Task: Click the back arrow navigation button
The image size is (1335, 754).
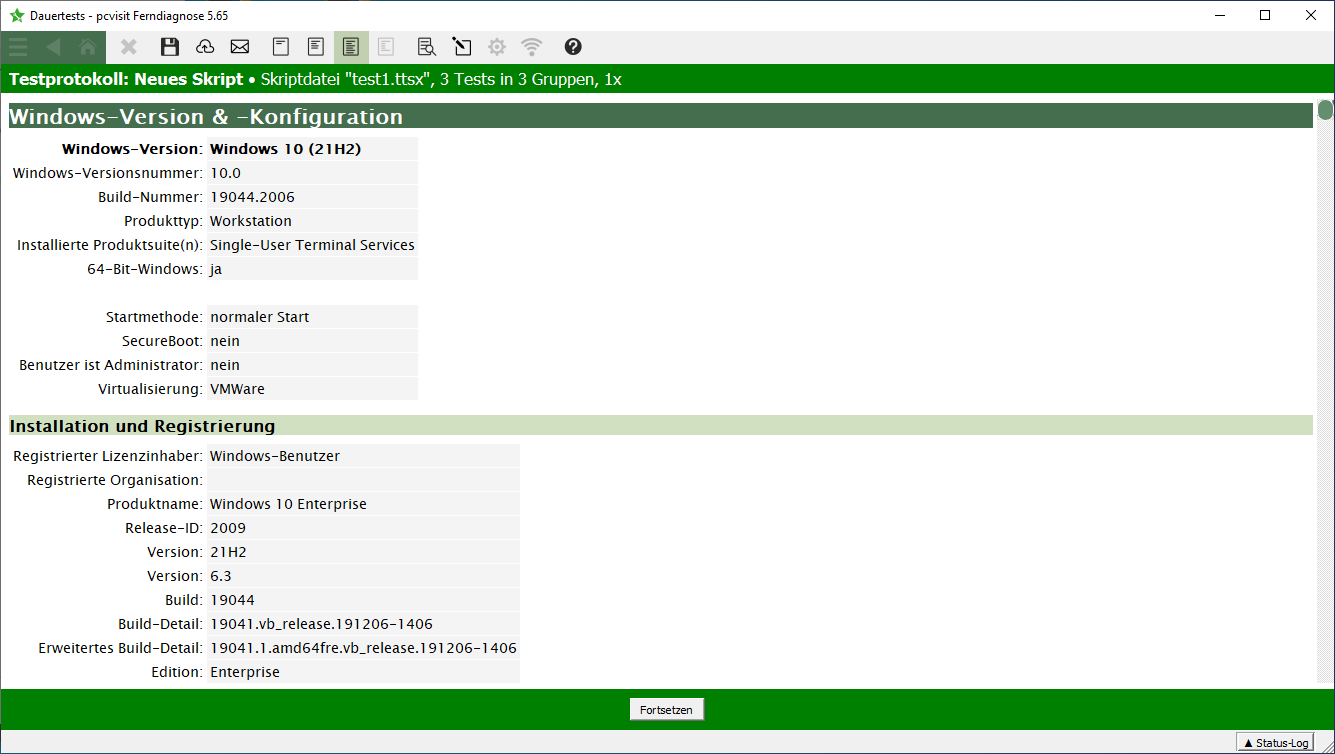Action: pos(53,47)
